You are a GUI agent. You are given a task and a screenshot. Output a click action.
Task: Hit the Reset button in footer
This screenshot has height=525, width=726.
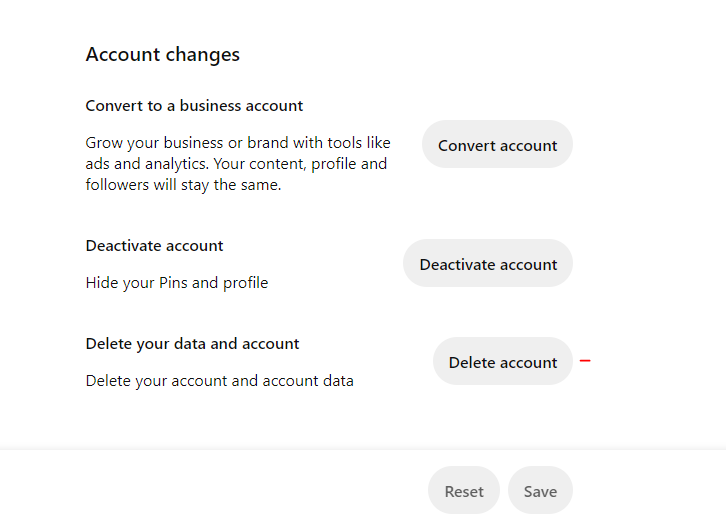(464, 491)
